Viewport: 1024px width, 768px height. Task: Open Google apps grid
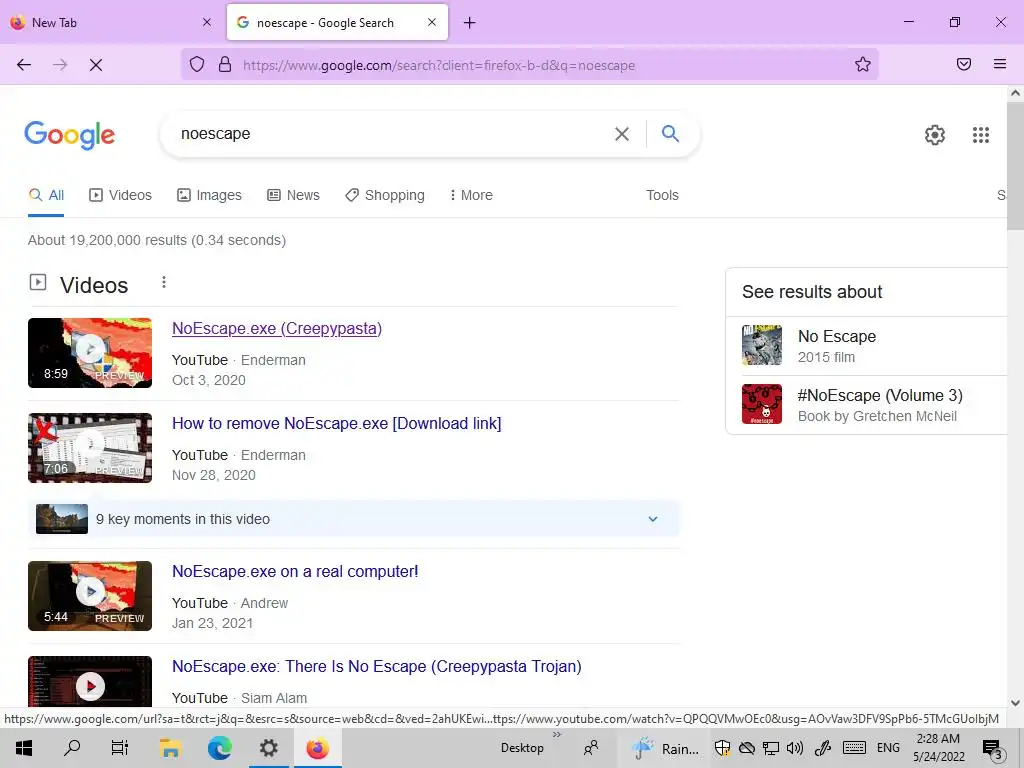click(980, 135)
